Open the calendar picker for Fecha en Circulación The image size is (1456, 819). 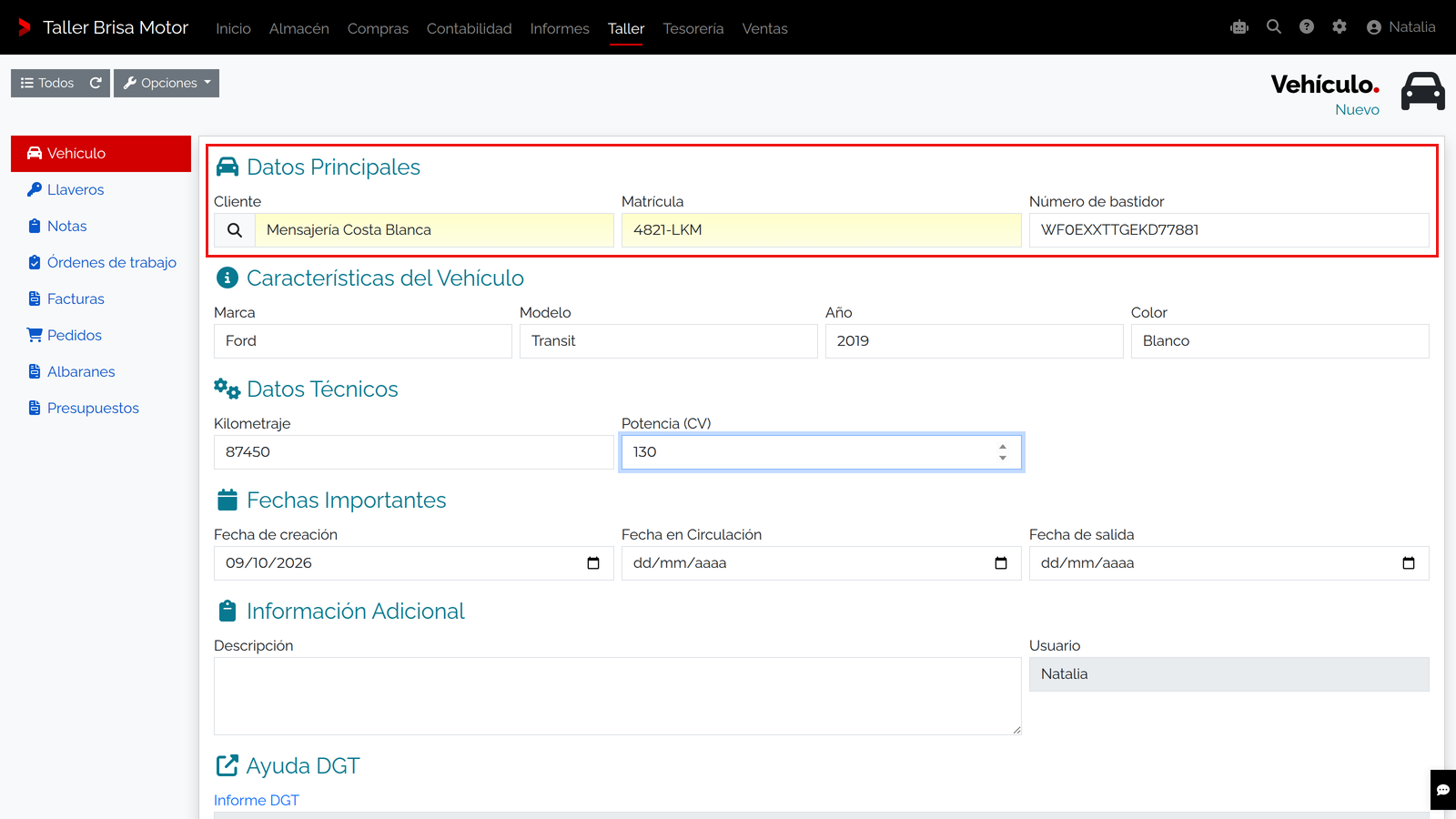pos(1001,563)
